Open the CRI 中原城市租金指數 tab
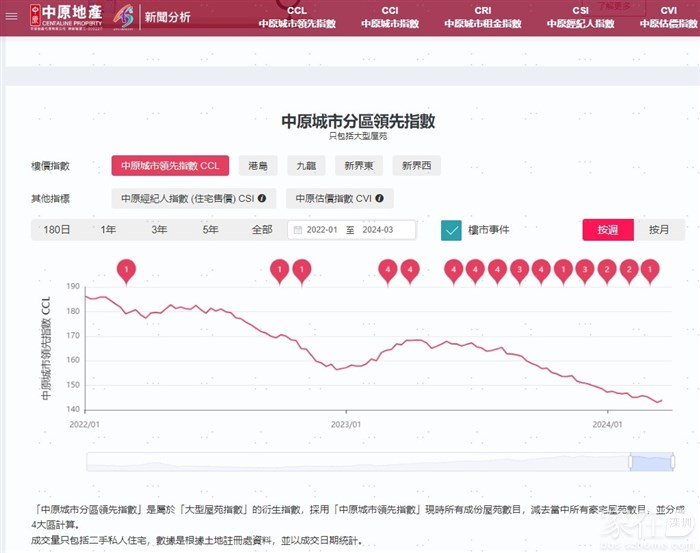The image size is (700, 553). point(482,17)
